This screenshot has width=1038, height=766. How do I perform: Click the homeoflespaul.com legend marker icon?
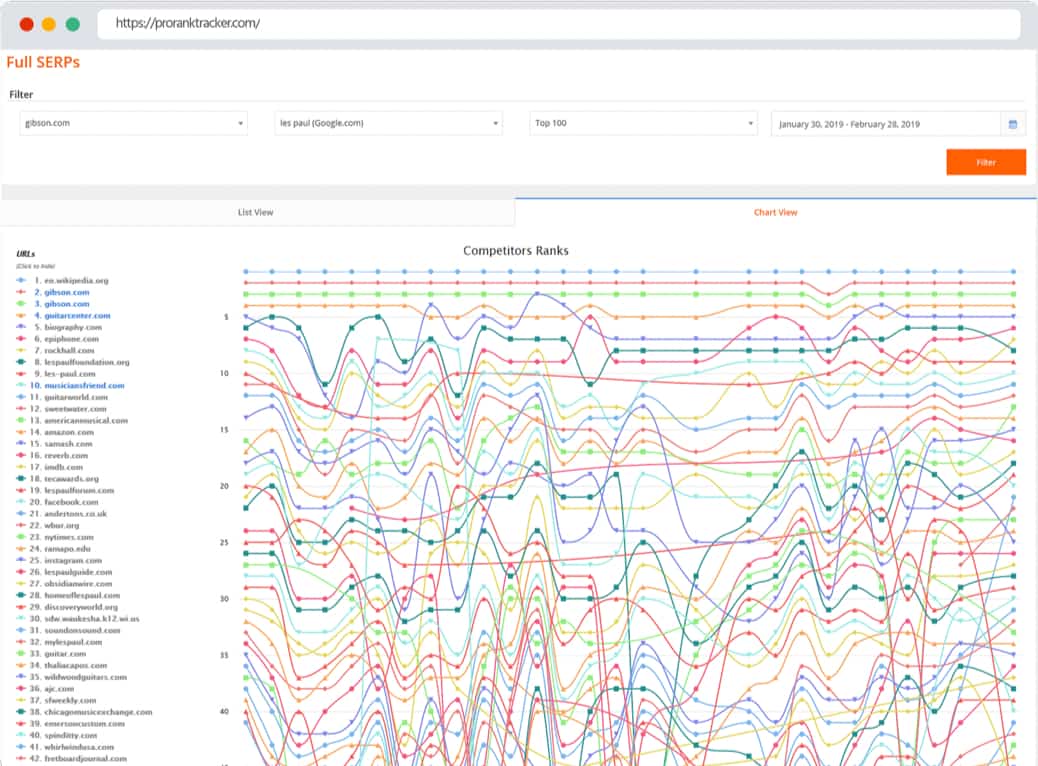(x=21, y=595)
